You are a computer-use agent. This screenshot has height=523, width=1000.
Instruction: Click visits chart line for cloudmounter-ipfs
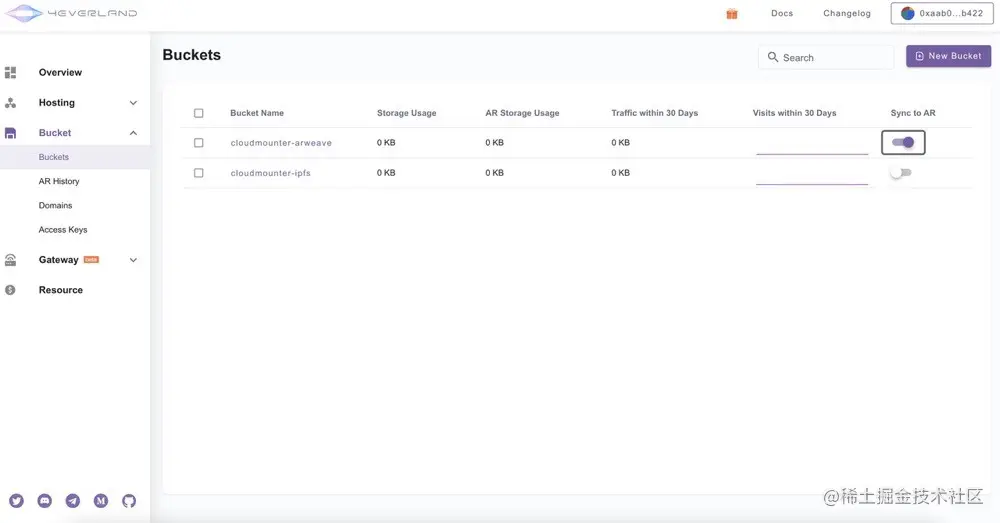pyautogui.click(x=812, y=184)
